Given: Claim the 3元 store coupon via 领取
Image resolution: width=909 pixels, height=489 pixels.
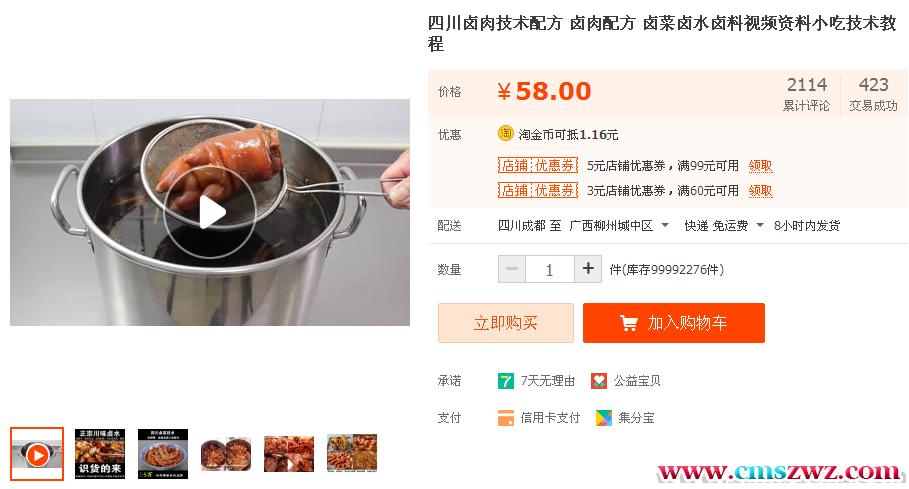Looking at the screenshot, I should pyautogui.click(x=760, y=191).
